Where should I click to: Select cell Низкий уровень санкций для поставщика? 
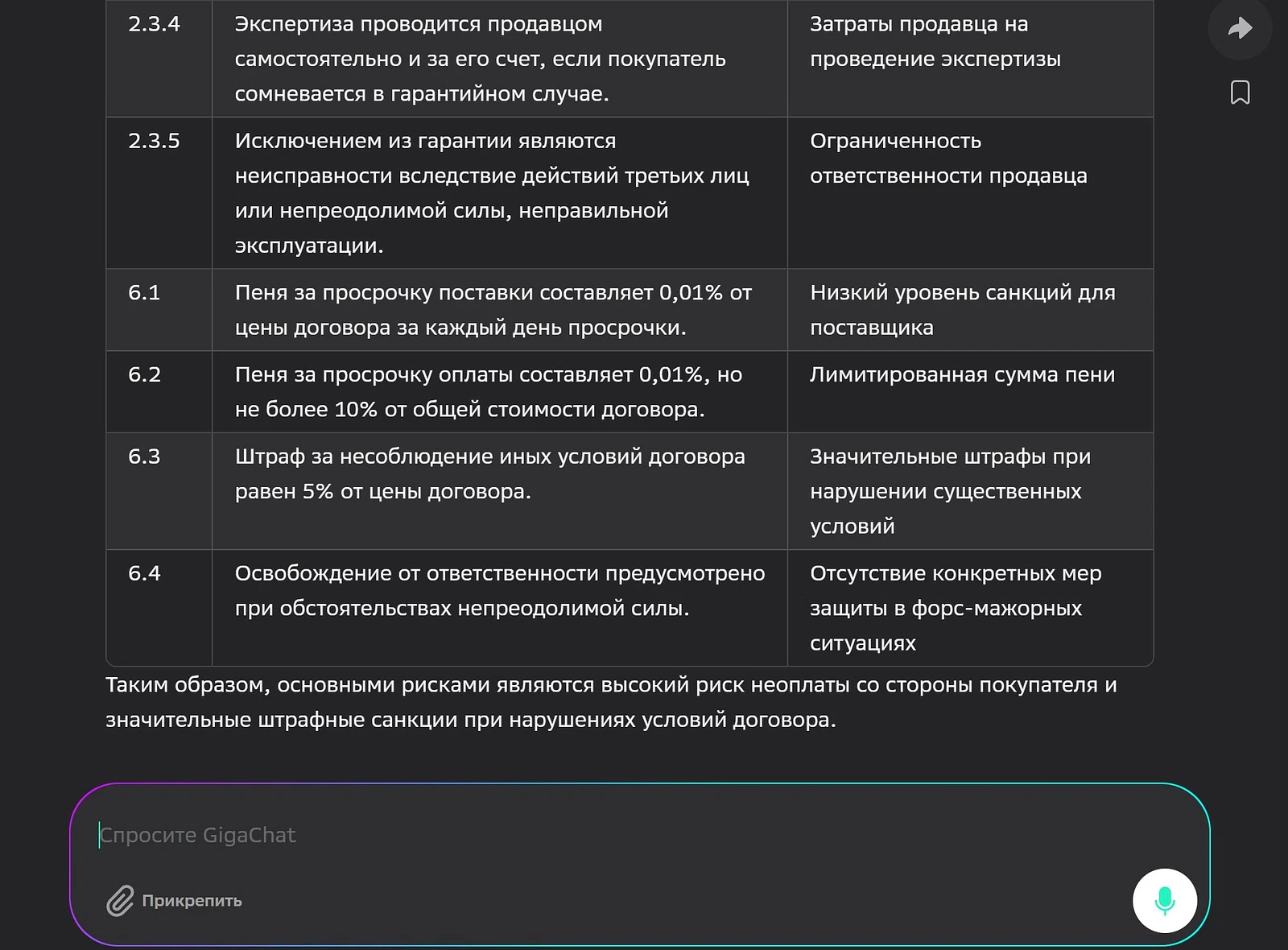tap(963, 310)
